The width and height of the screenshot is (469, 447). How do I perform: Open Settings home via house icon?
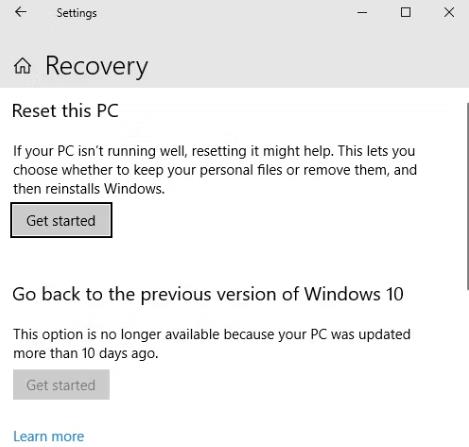pos(22,66)
